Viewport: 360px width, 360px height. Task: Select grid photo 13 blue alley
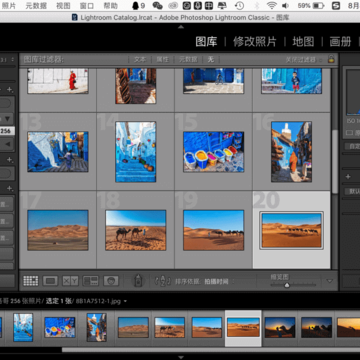(x=58, y=152)
